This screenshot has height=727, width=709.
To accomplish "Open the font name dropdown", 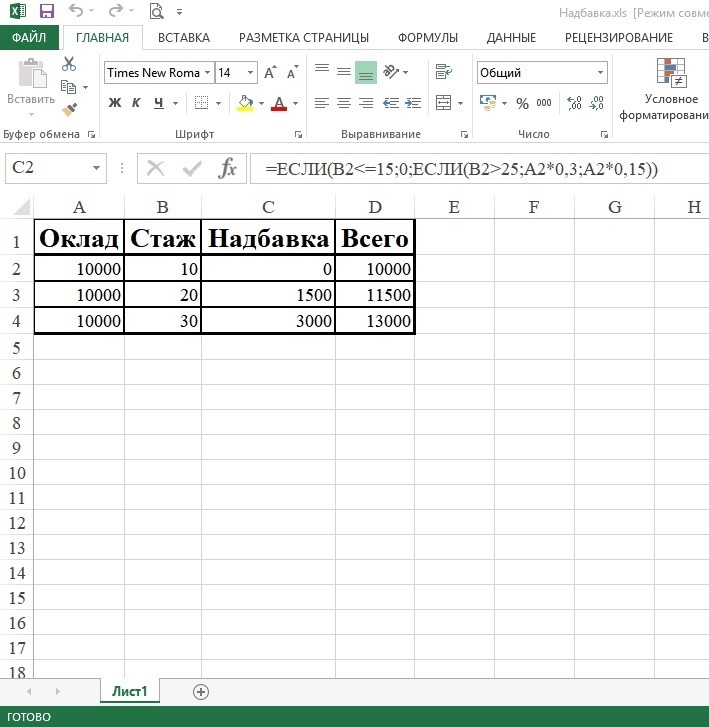I will tap(207, 73).
